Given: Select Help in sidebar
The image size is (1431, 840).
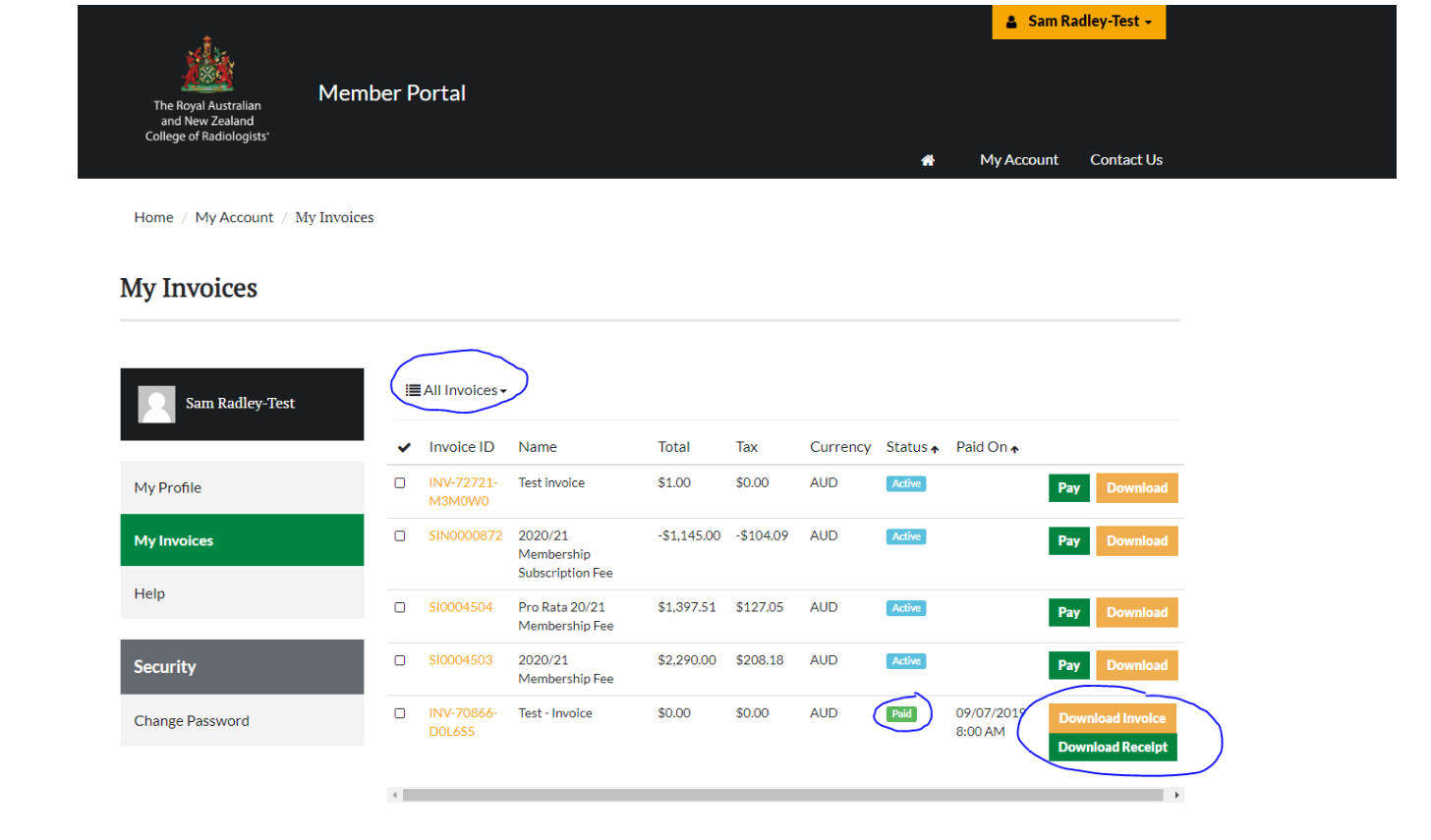Looking at the screenshot, I should [x=242, y=593].
